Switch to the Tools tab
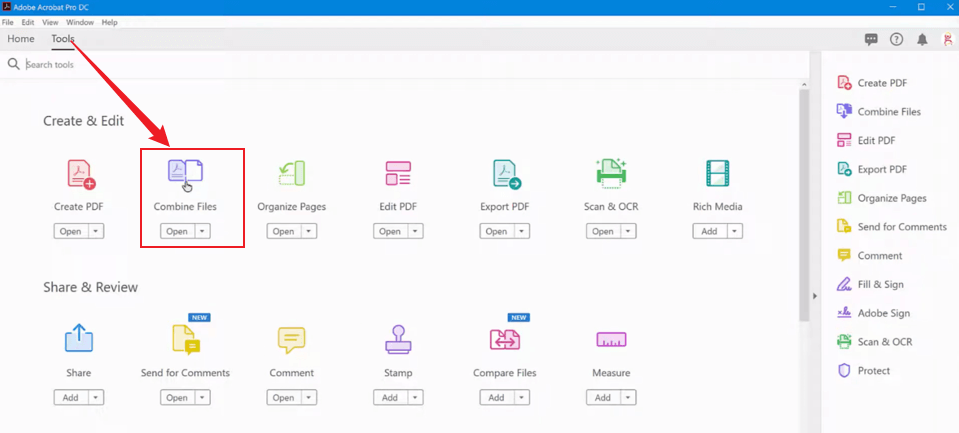 click(63, 39)
